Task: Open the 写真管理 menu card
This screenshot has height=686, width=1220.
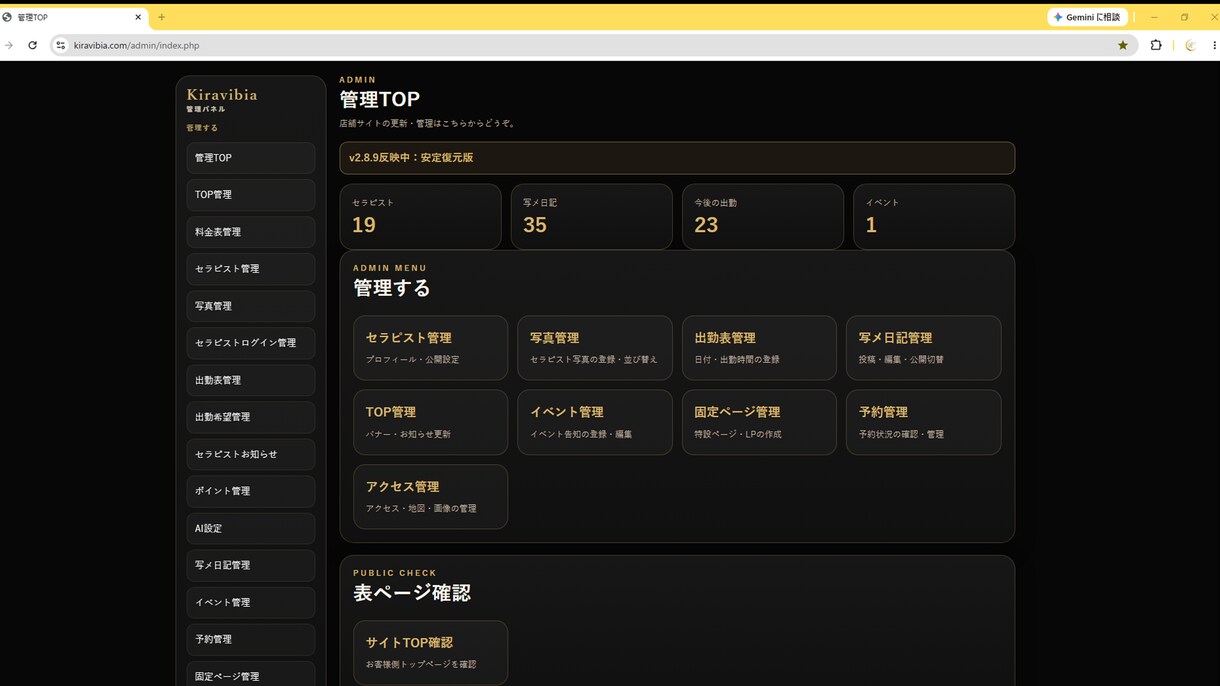Action: (x=595, y=348)
